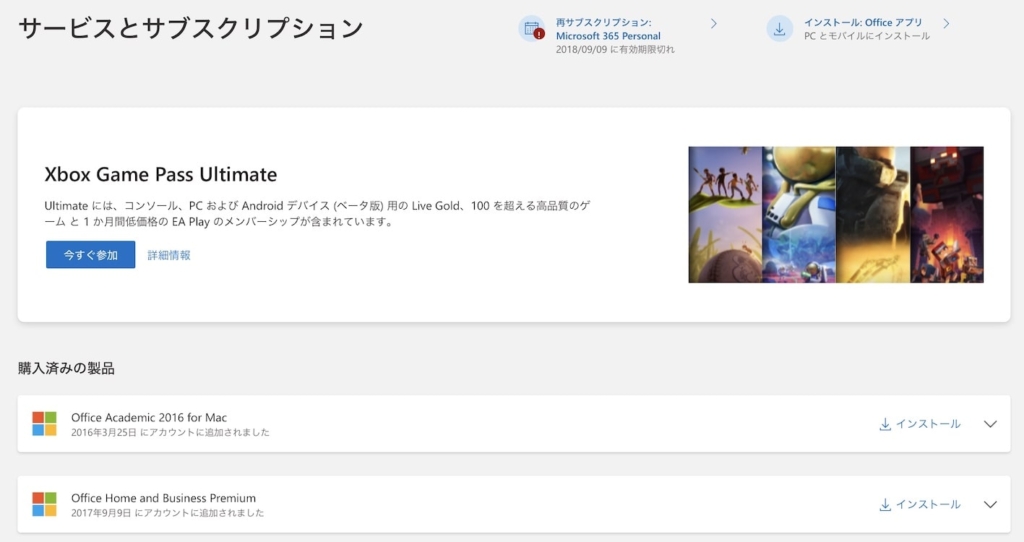Click 2016年3月25日 にアカウントに追加されました text

(x=170, y=432)
